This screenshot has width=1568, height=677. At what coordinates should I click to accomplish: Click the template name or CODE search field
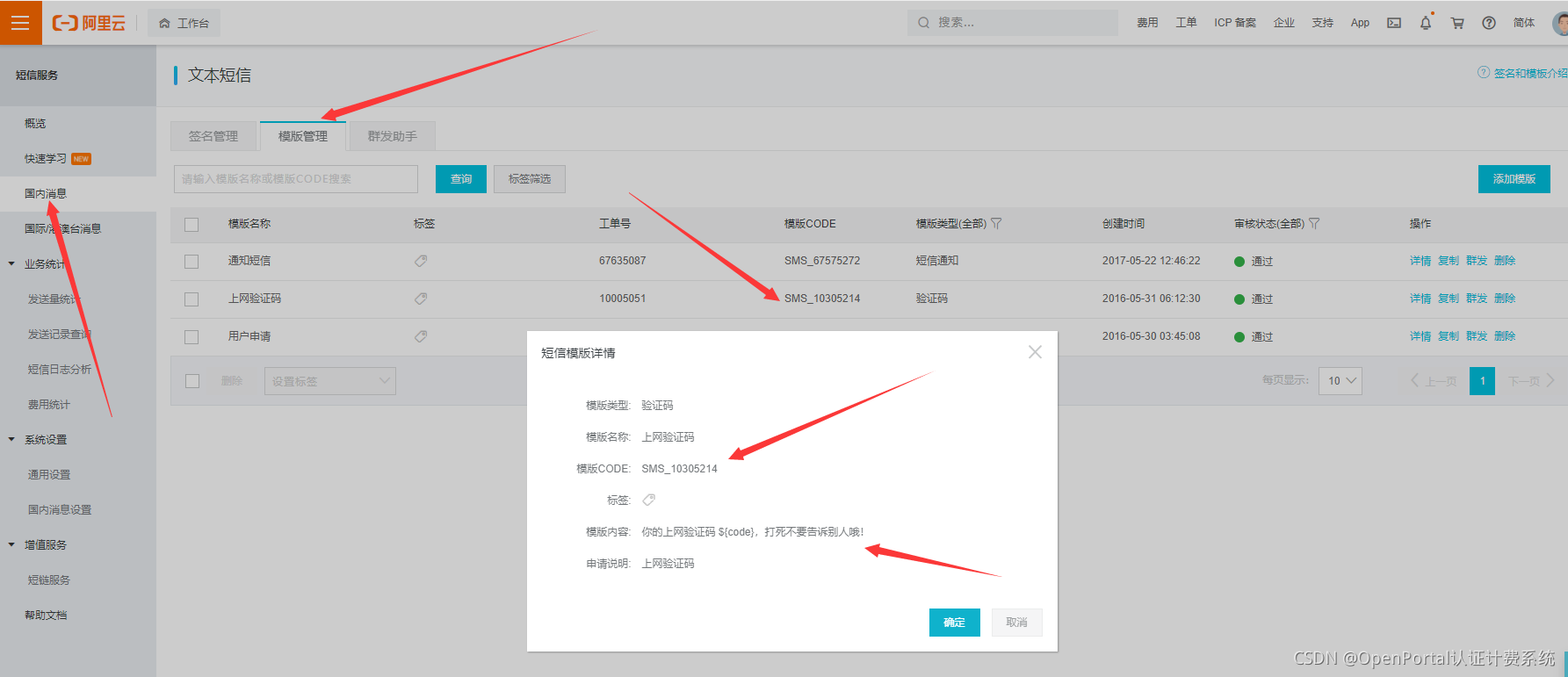(x=296, y=179)
